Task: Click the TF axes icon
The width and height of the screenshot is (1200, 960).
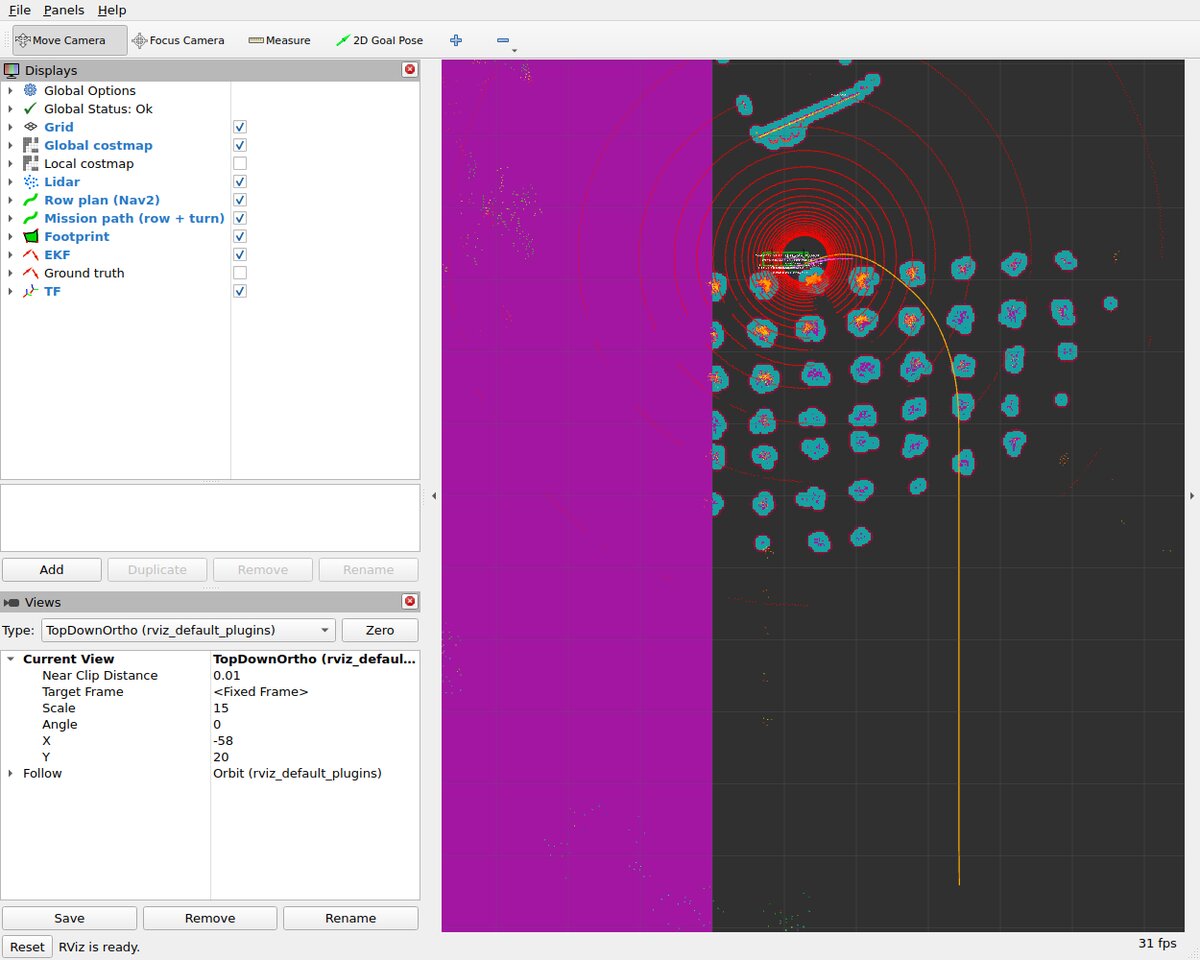Action: (30, 291)
